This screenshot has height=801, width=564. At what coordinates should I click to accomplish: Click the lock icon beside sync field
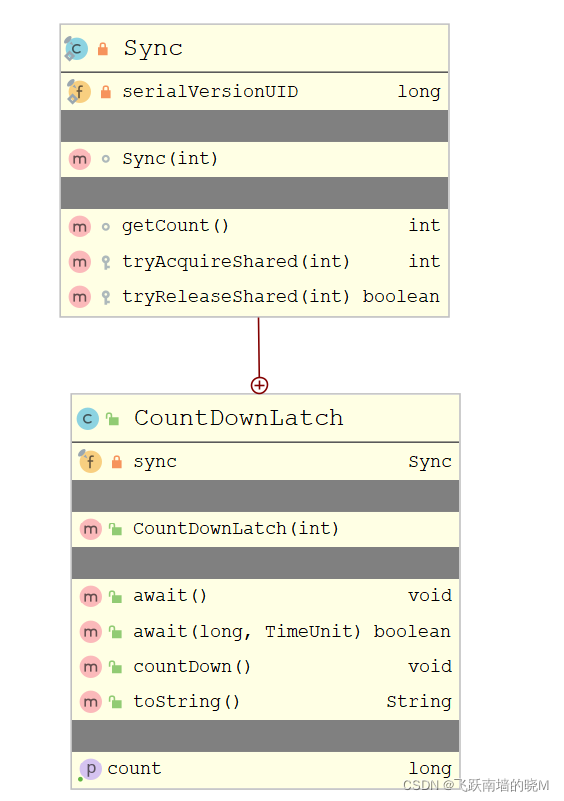coord(117,462)
